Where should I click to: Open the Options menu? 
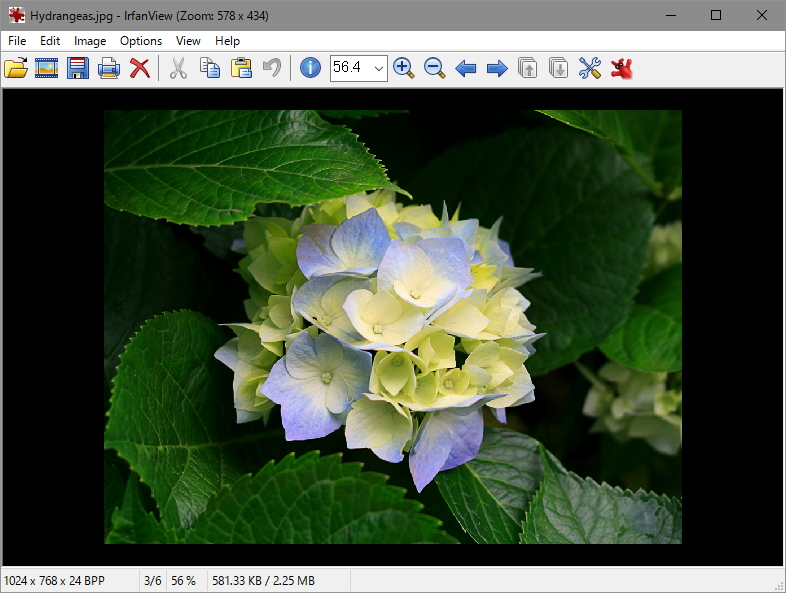[141, 41]
